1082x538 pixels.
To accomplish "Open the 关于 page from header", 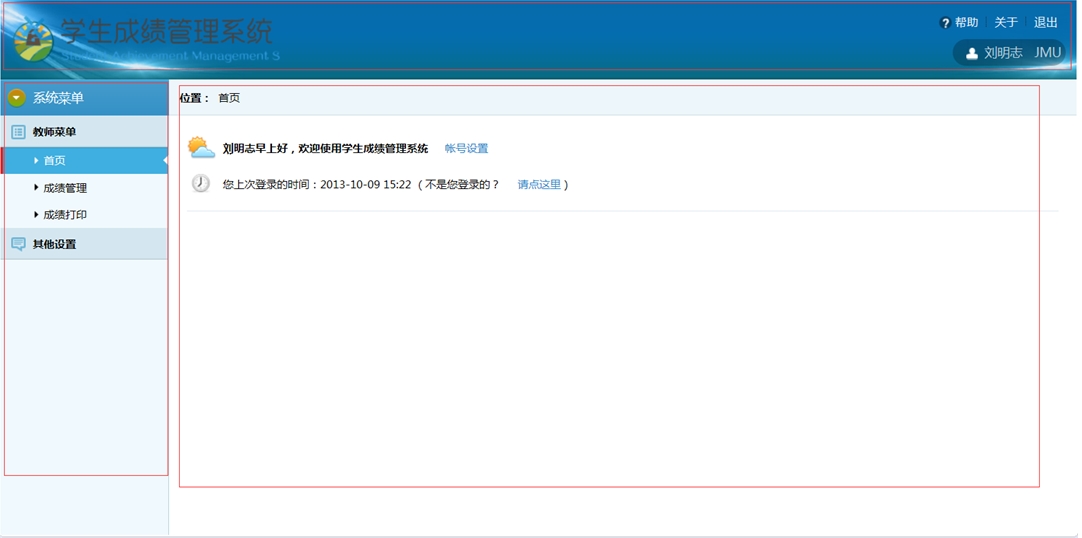I will pos(1005,23).
